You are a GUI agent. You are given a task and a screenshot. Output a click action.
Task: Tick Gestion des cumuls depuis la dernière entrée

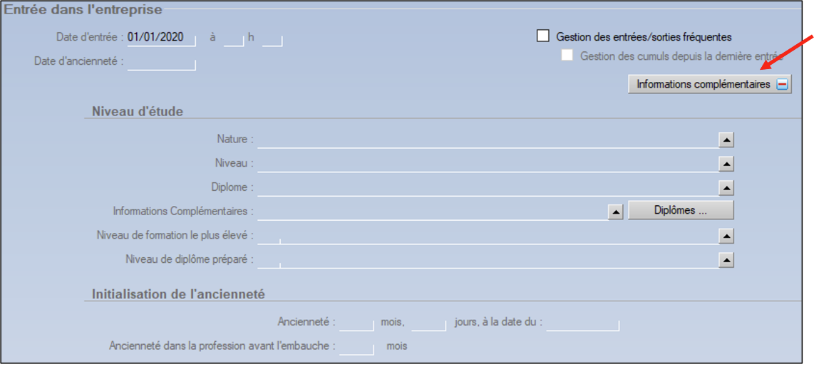567,56
